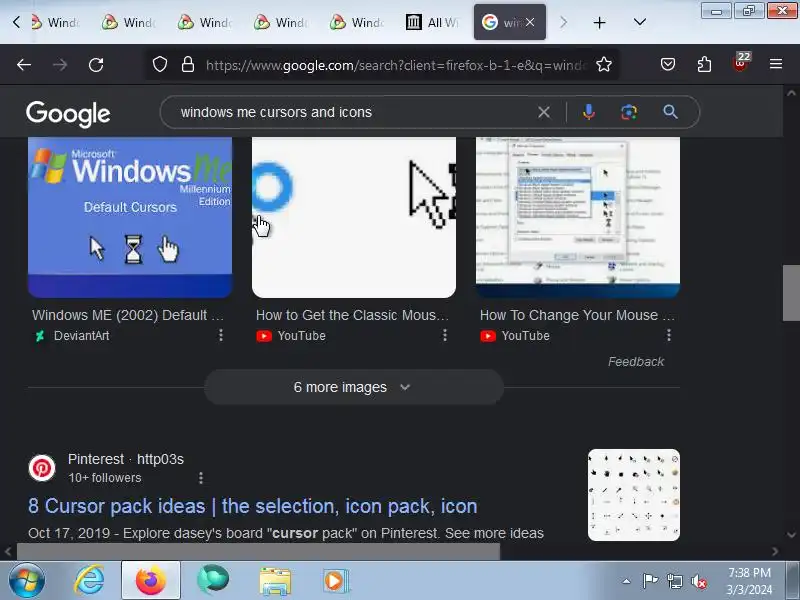Click the horizontal scrollbar thumb
The height and width of the screenshot is (600, 800).
pyautogui.click(x=258, y=551)
